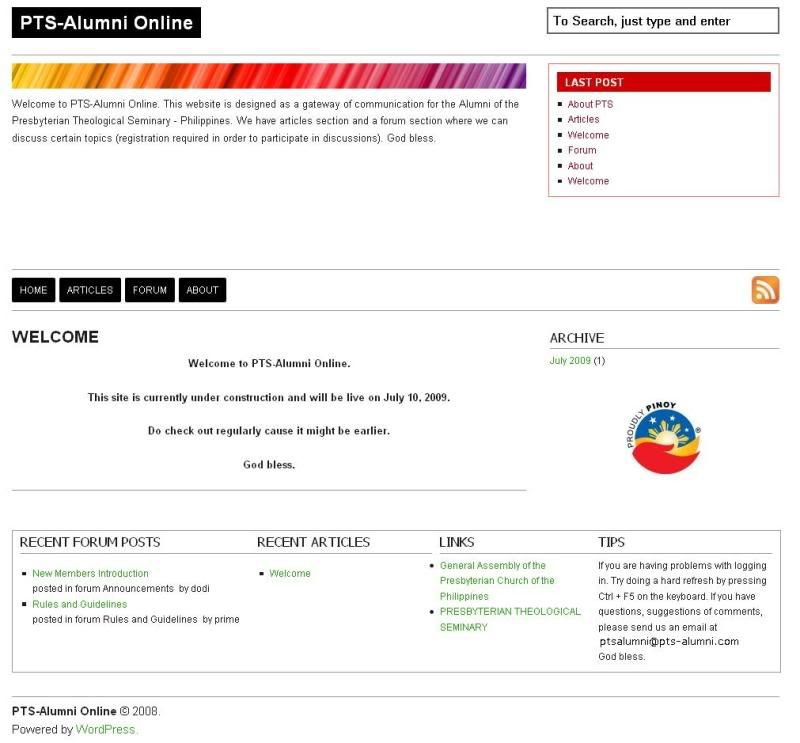Click the TIPS section heading
The image size is (800, 743).
[611, 542]
